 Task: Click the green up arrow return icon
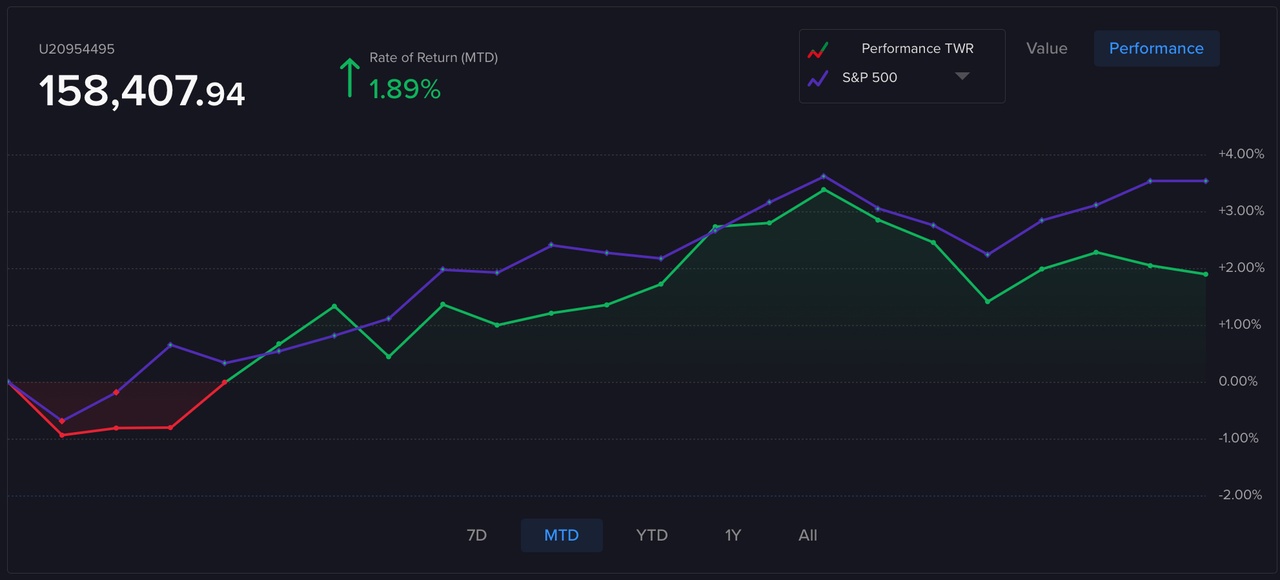click(x=349, y=78)
